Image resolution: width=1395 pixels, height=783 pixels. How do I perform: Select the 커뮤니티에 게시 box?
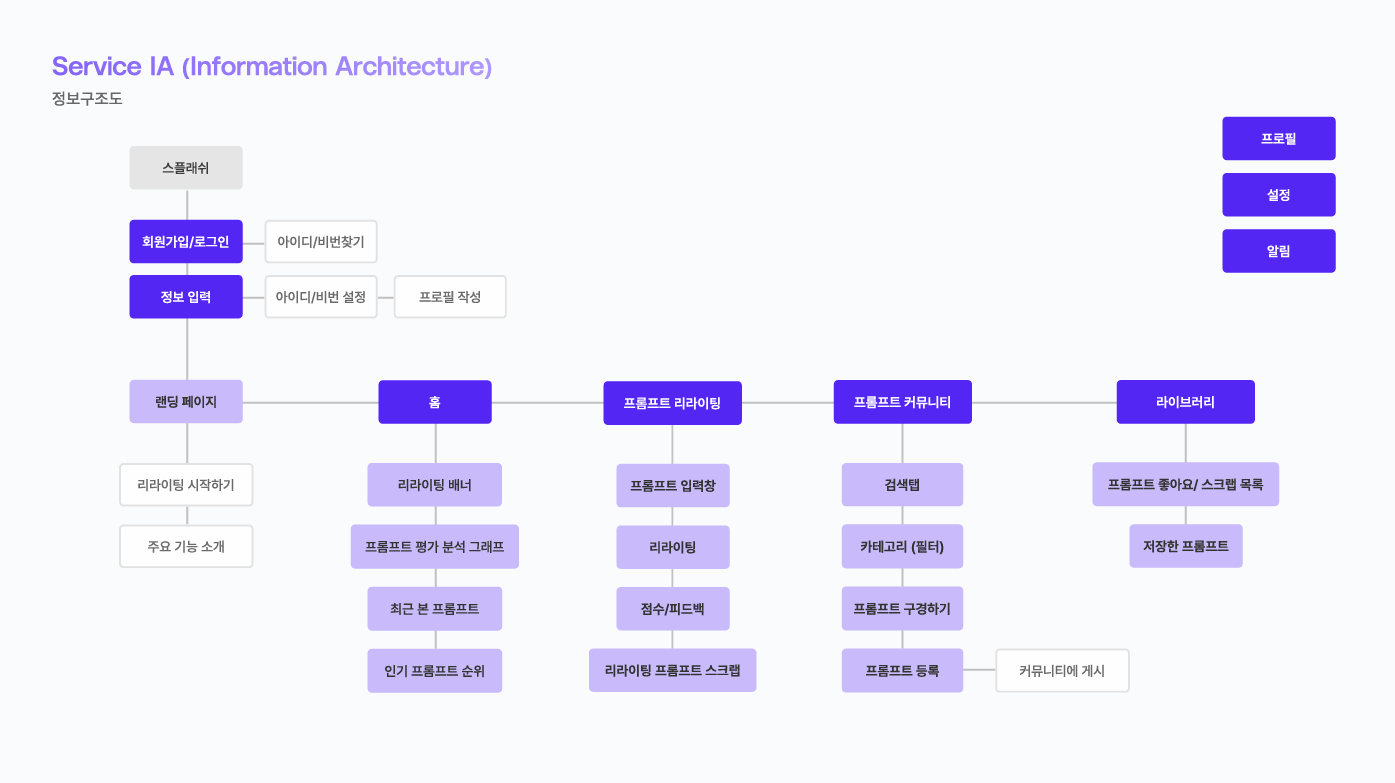pyautogui.click(x=1062, y=671)
